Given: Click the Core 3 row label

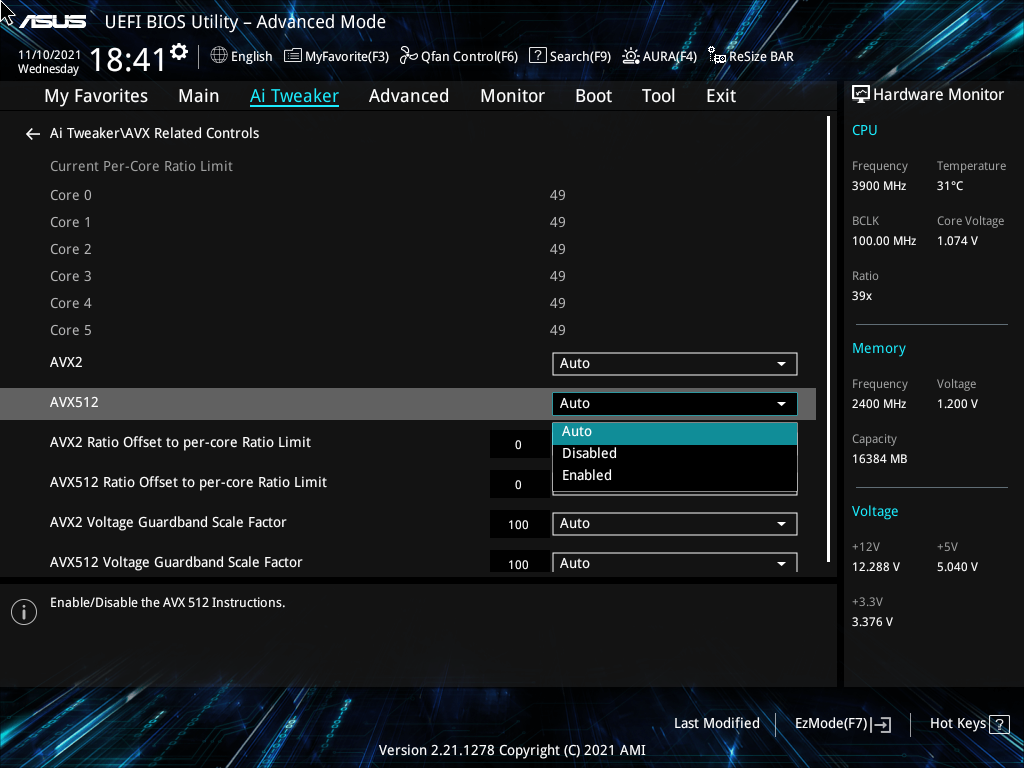Looking at the screenshot, I should pos(71,276).
